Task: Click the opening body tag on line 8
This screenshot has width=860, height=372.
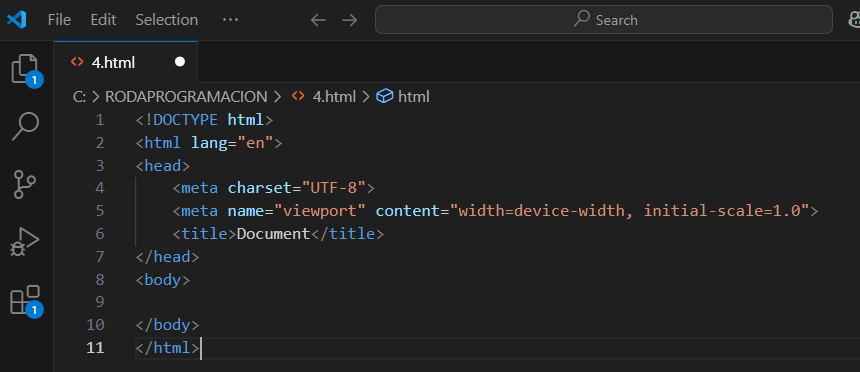Action: pos(163,280)
